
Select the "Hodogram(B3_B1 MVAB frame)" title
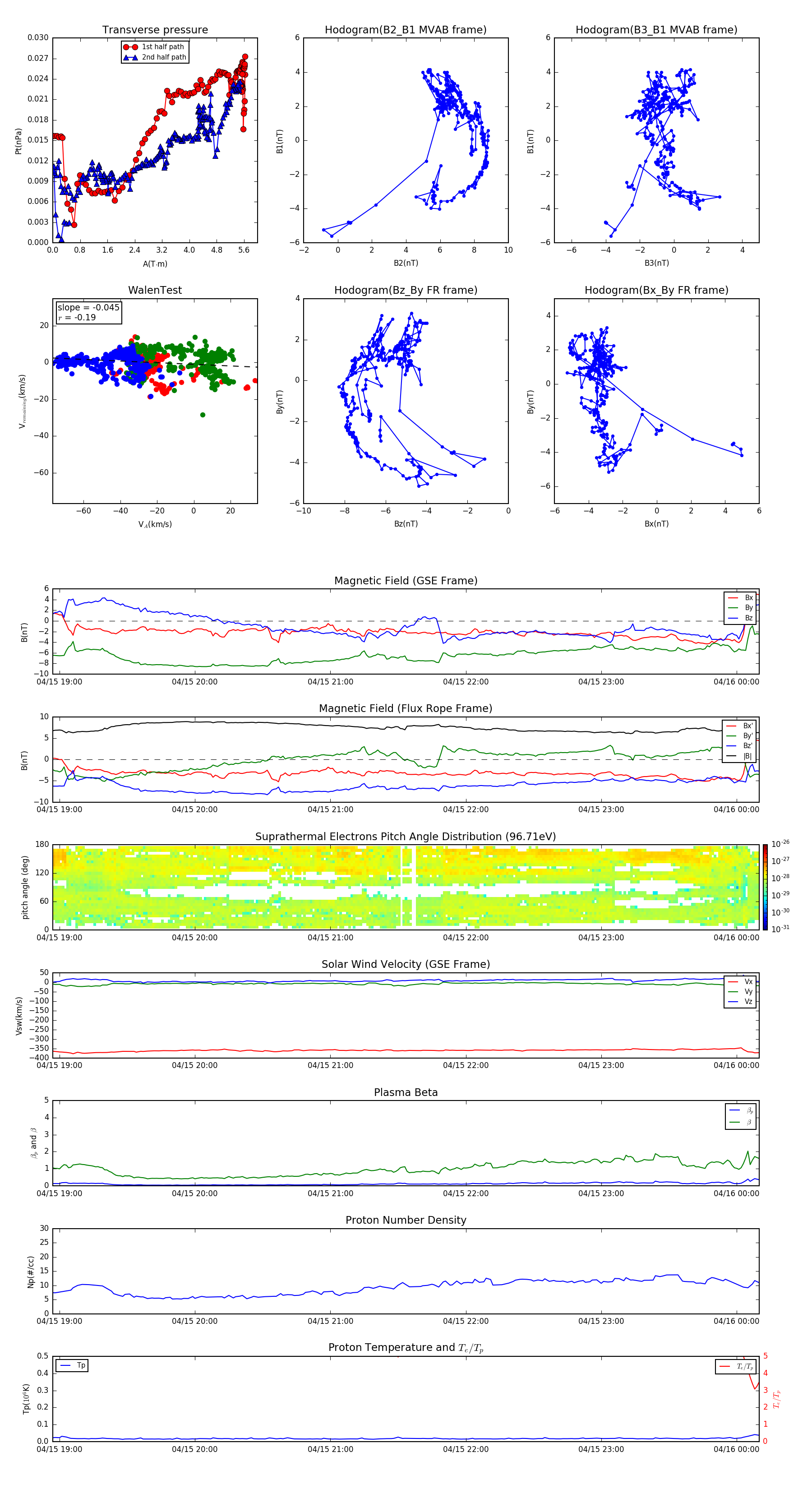click(656, 29)
